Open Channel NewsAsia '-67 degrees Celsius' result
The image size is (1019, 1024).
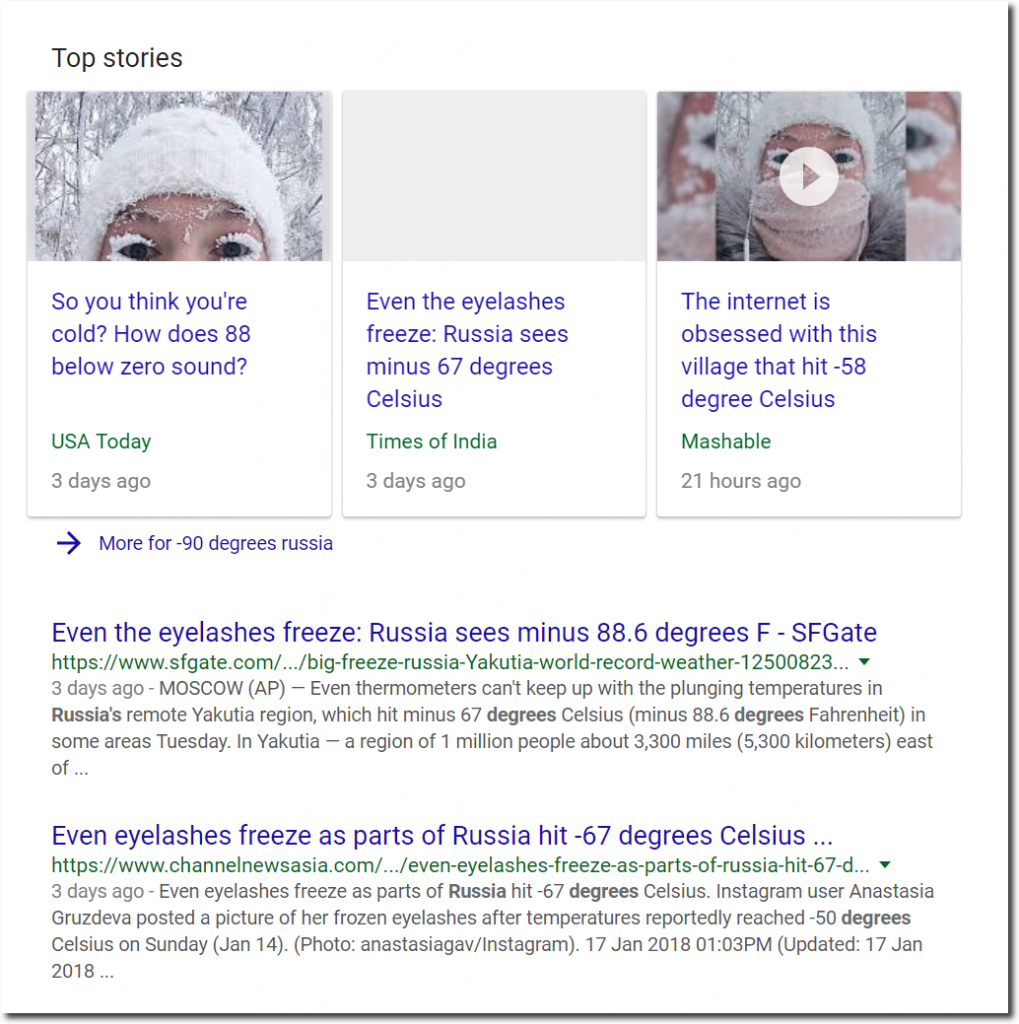point(442,836)
